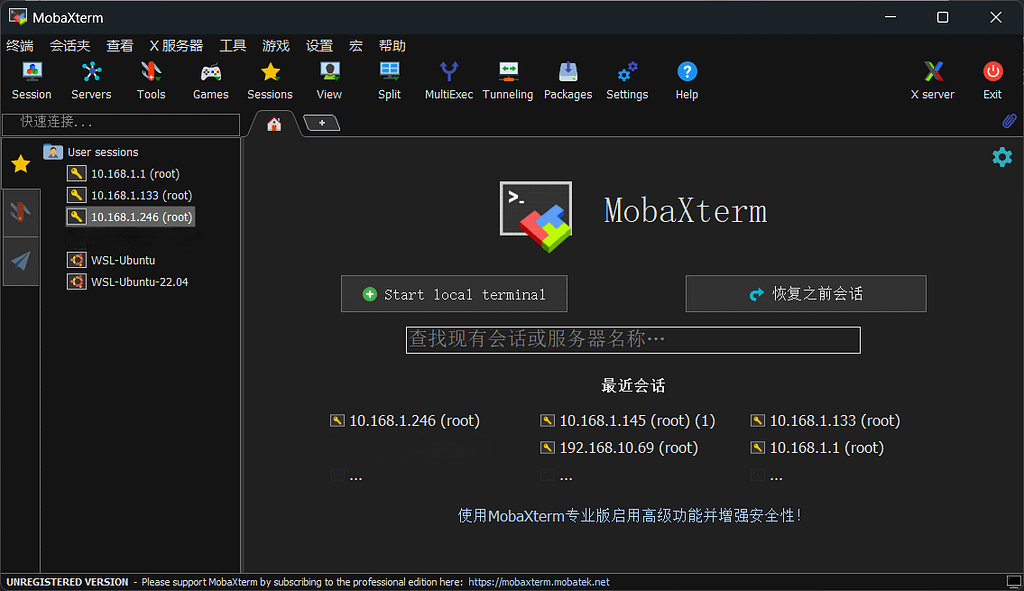Screen dimensions: 1024x591
Task: Open MultiExec mode icon
Action: pyautogui.click(x=449, y=80)
